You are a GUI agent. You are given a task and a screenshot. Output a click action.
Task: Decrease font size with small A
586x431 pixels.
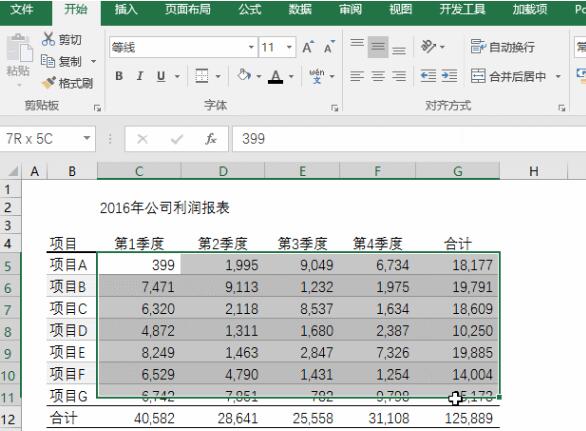point(329,47)
